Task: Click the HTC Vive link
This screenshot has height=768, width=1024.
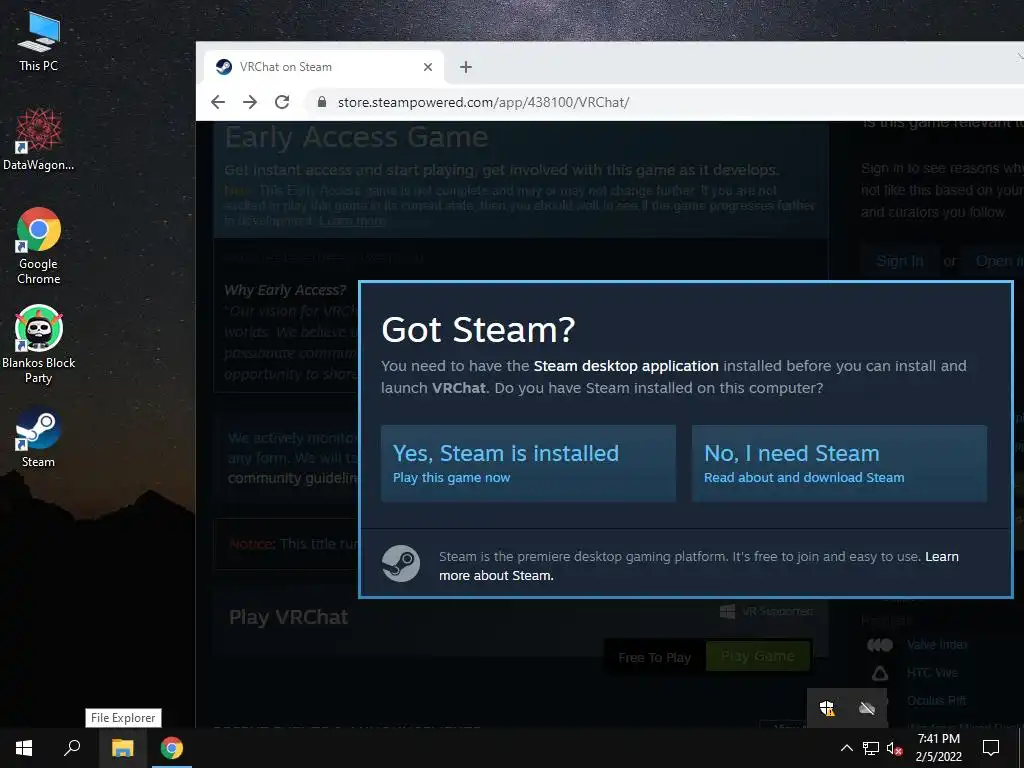Action: 932,673
